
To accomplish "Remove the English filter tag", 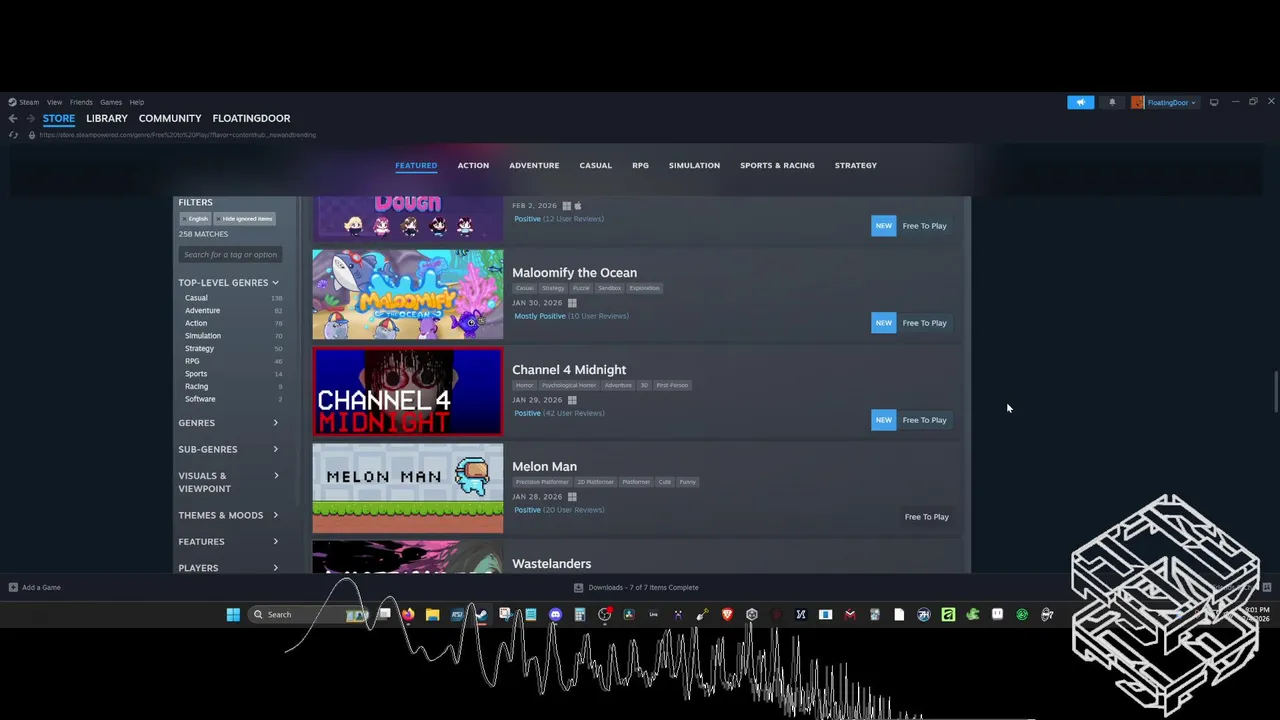I will click(x=195, y=218).
